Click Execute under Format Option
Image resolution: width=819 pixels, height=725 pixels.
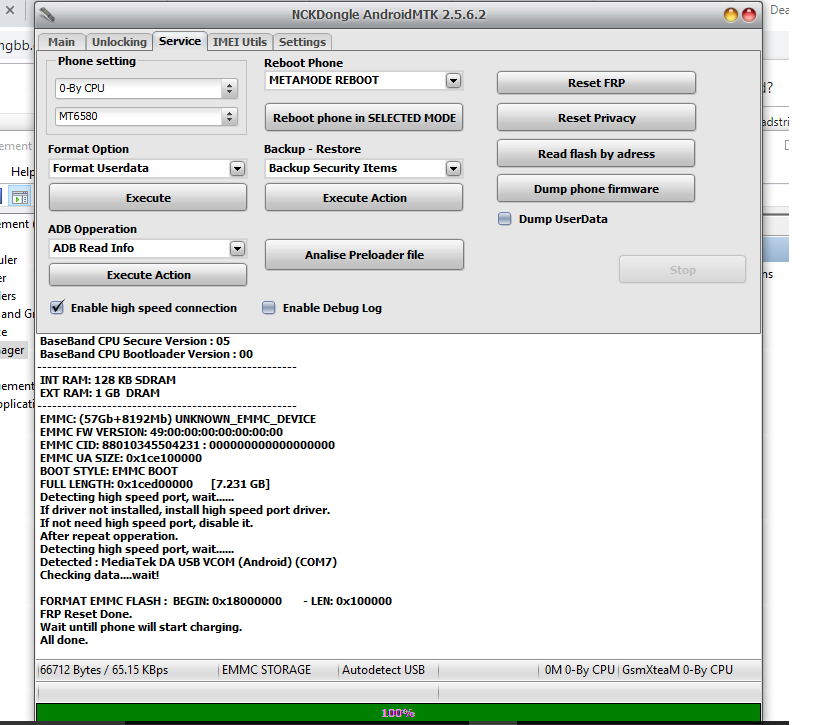[x=148, y=197]
